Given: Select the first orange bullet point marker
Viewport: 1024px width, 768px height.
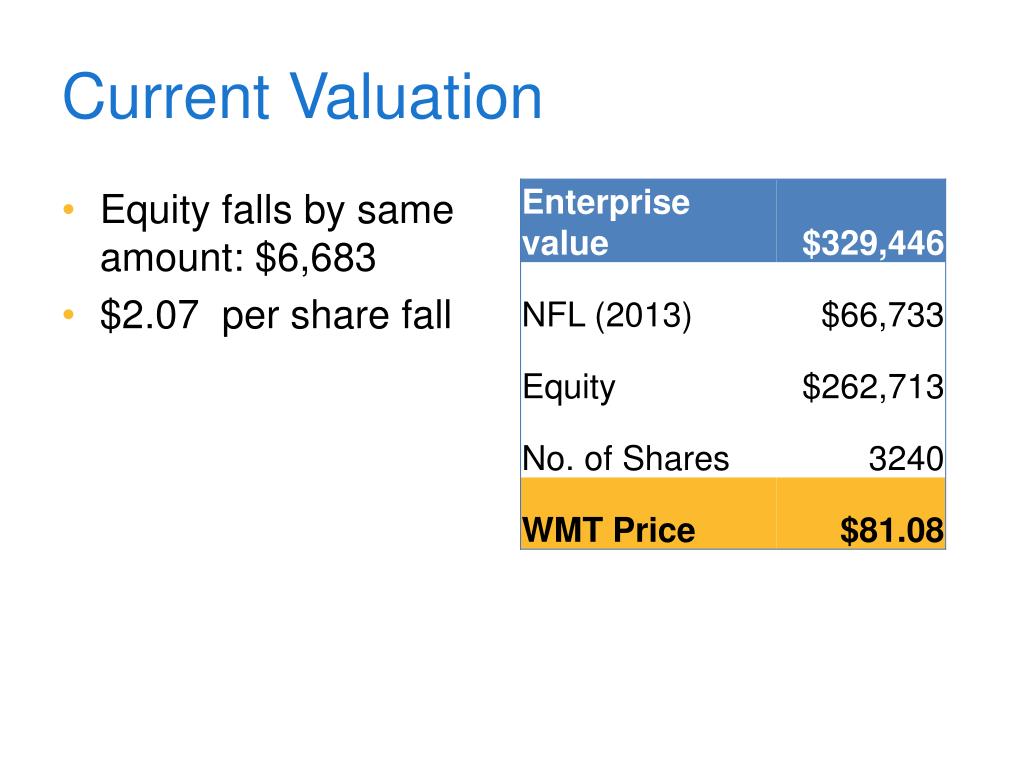Looking at the screenshot, I should (68, 211).
